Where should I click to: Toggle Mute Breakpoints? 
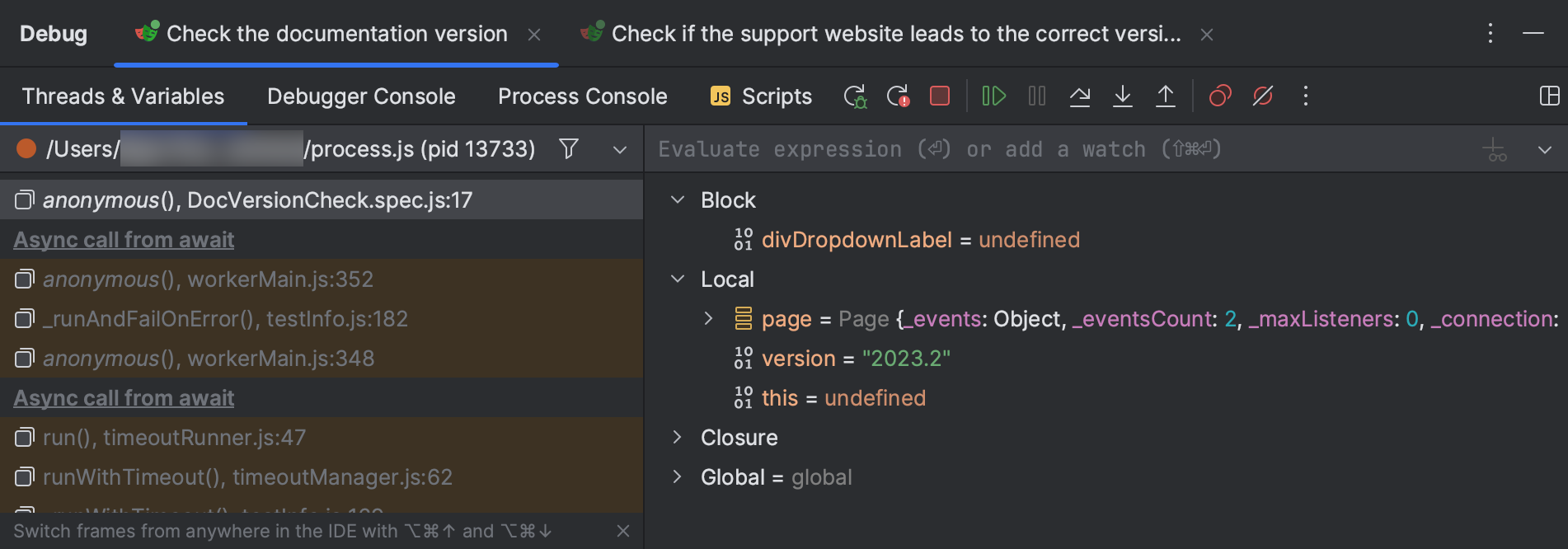[1262, 96]
